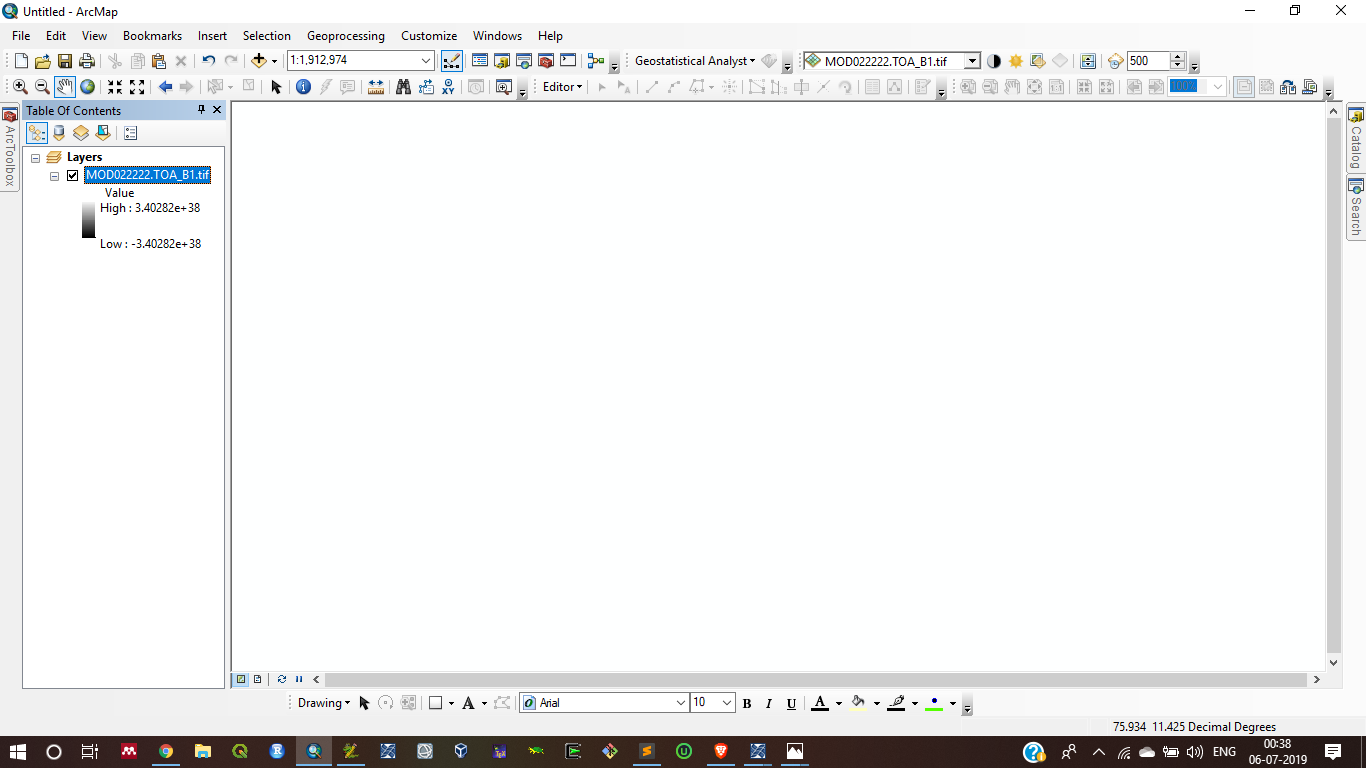Pause map drawing
The height and width of the screenshot is (768, 1366).
pos(298,679)
